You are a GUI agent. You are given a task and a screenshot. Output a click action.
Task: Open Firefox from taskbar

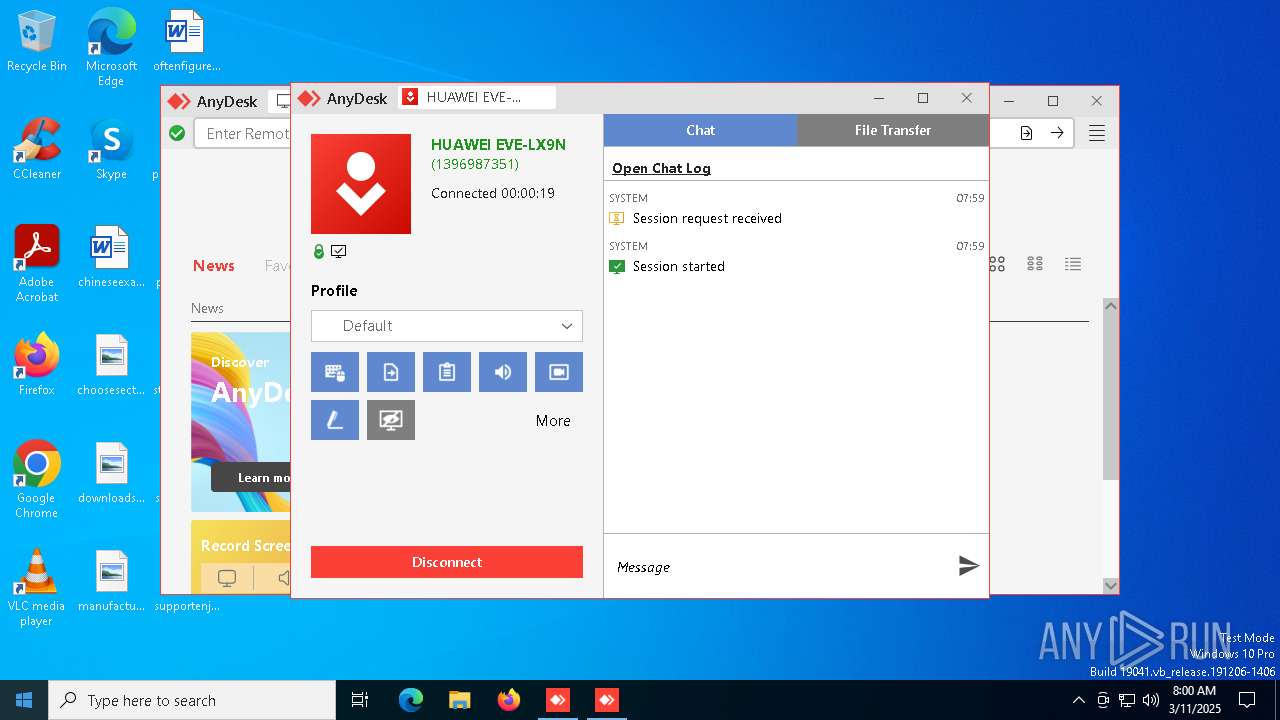coord(509,700)
